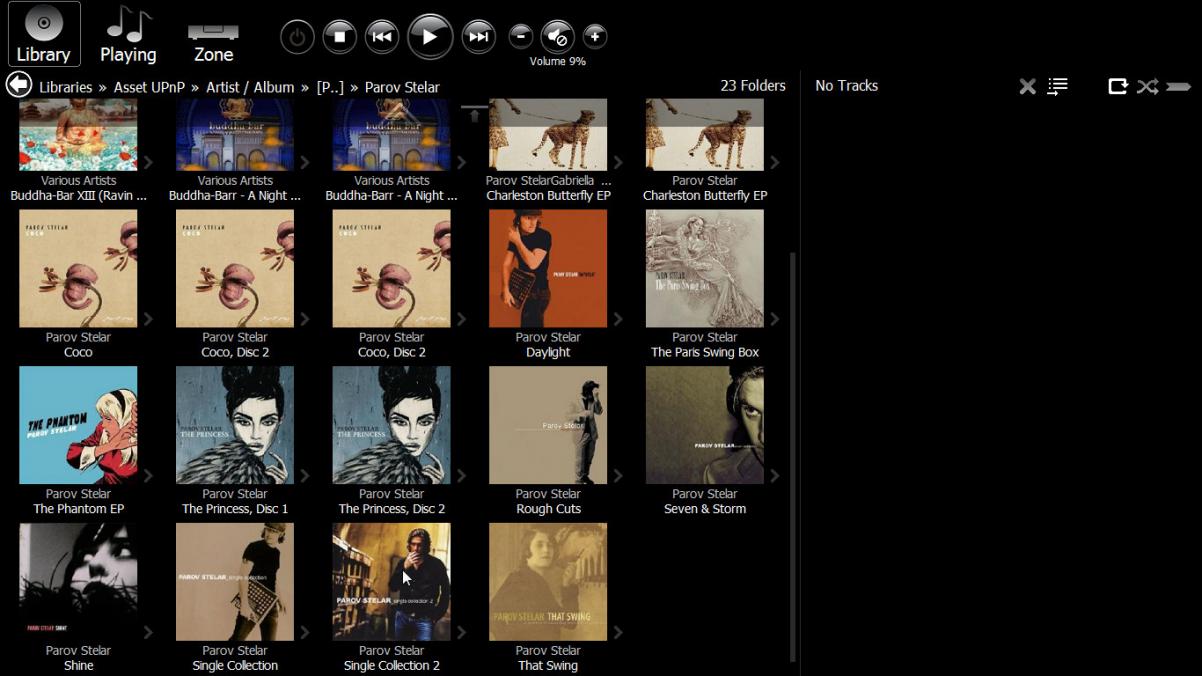Open the Rough Cuts album cover
The height and width of the screenshot is (676, 1202).
547,425
